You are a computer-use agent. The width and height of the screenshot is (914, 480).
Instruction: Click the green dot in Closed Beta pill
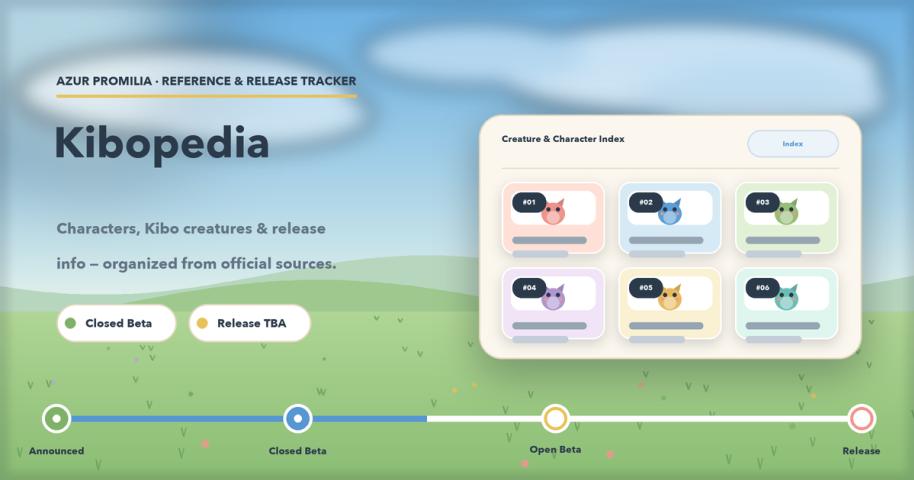coord(71,323)
